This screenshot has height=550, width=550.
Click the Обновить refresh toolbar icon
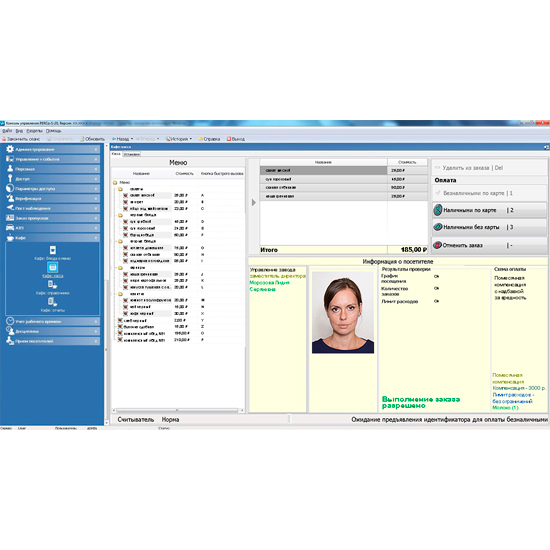click(82, 139)
